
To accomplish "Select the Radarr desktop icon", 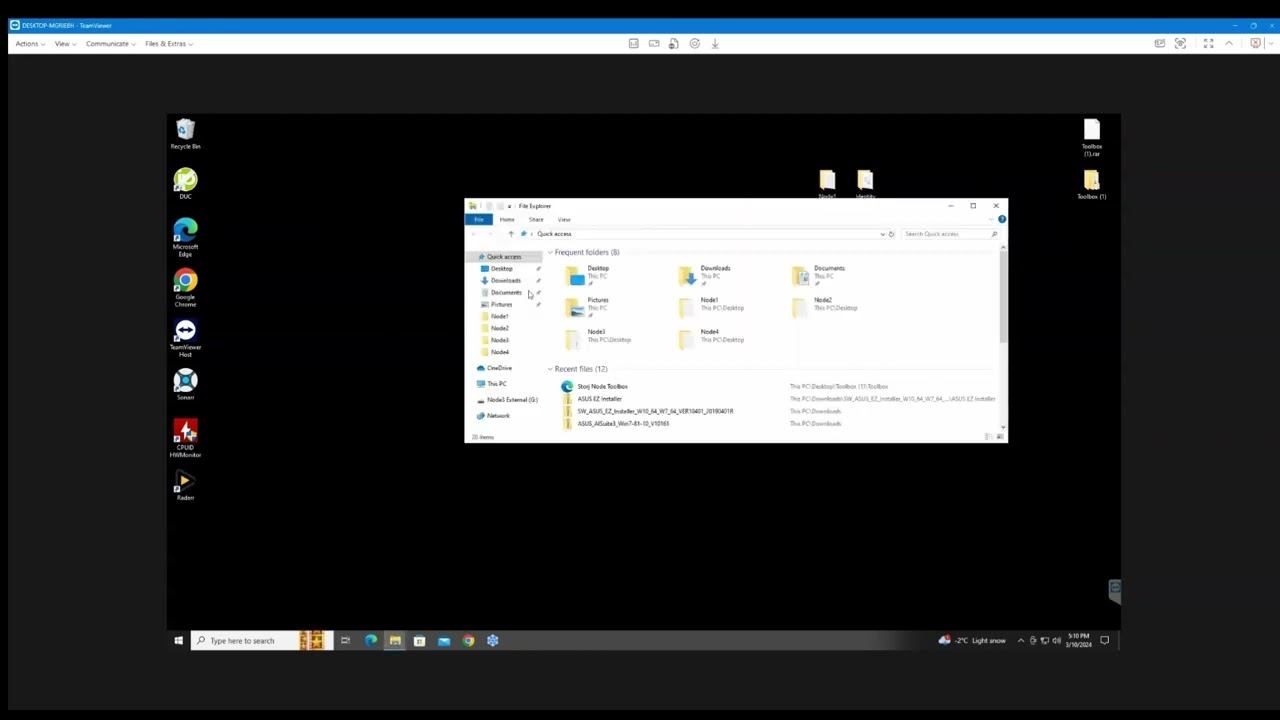I will pos(185,486).
